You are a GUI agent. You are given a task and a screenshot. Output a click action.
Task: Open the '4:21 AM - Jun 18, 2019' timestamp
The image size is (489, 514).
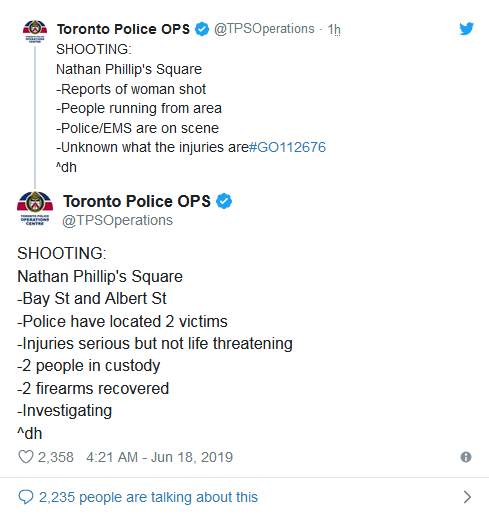pyautogui.click(x=159, y=457)
